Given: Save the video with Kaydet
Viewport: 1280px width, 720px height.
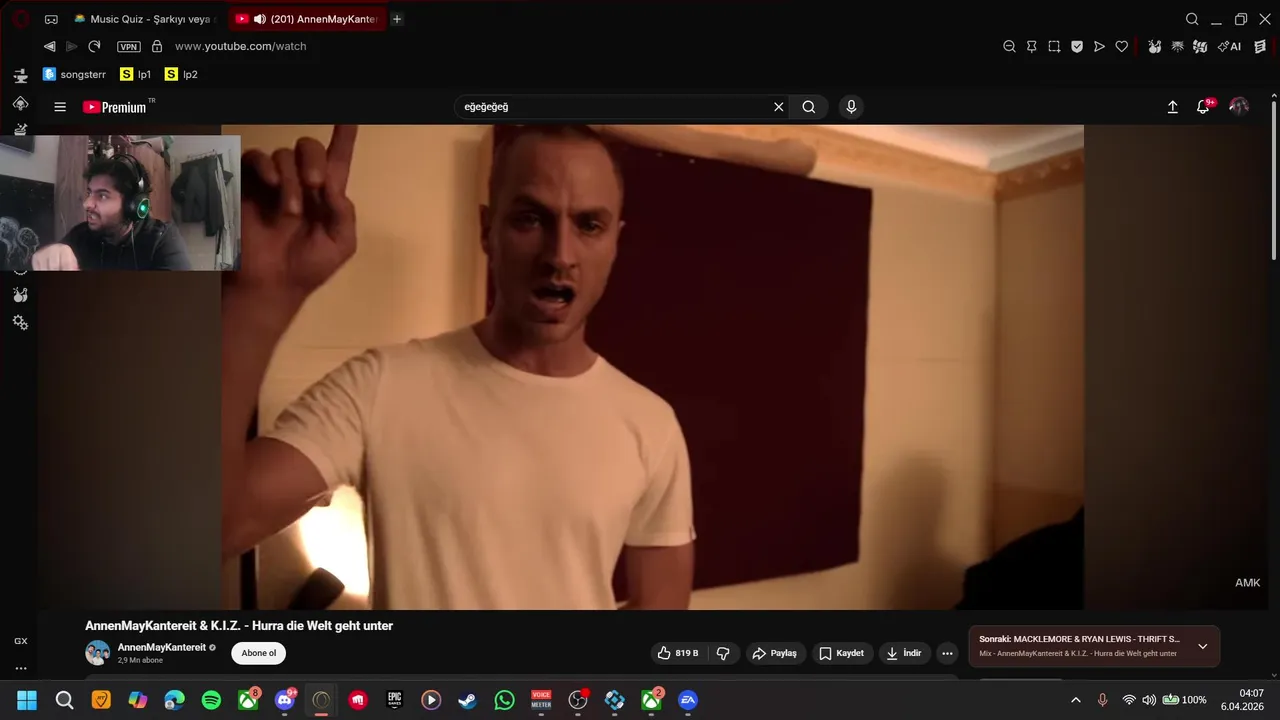Looking at the screenshot, I should pyautogui.click(x=842, y=653).
